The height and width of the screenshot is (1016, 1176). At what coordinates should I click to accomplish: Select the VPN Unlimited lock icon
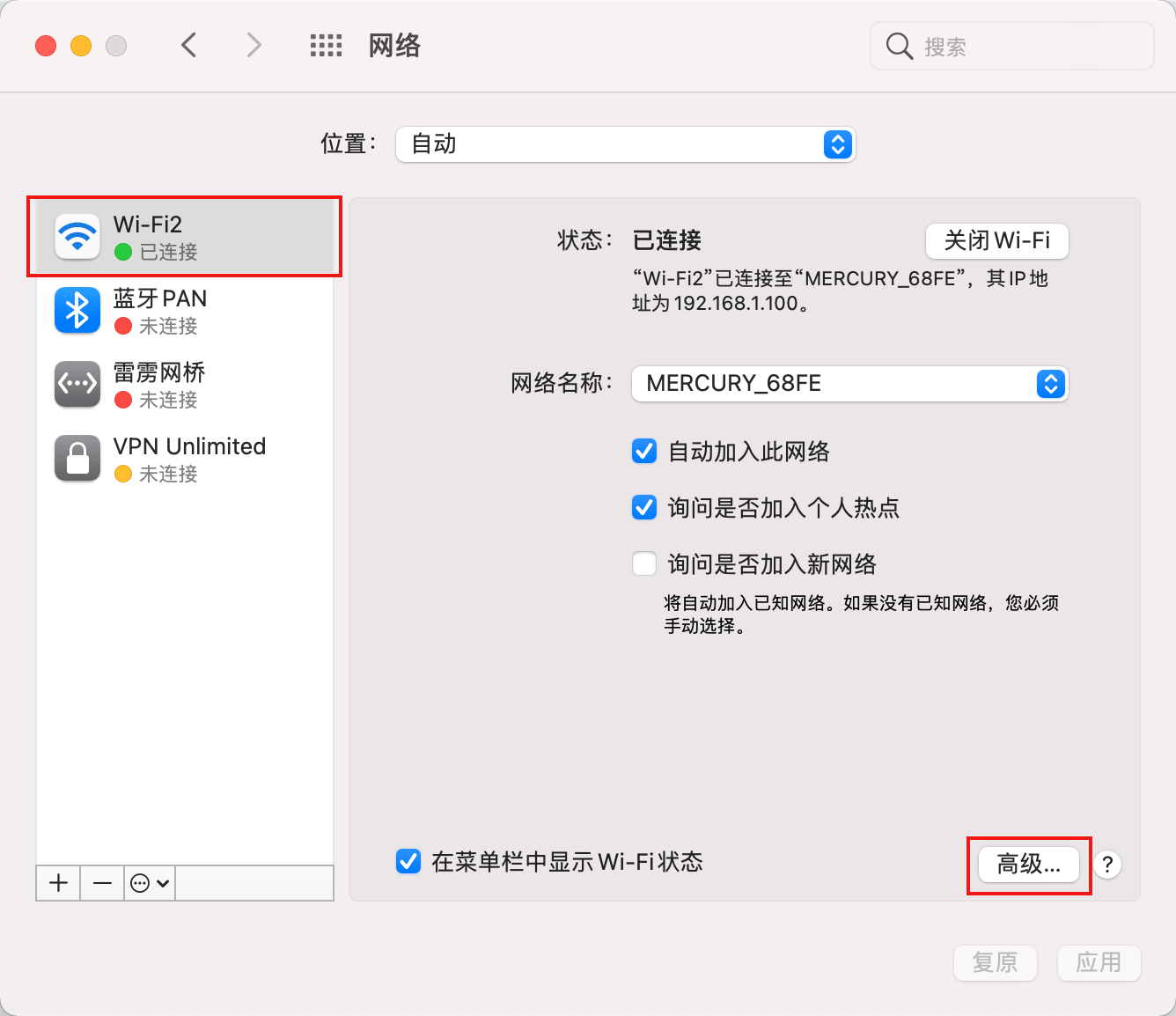pyautogui.click(x=77, y=458)
